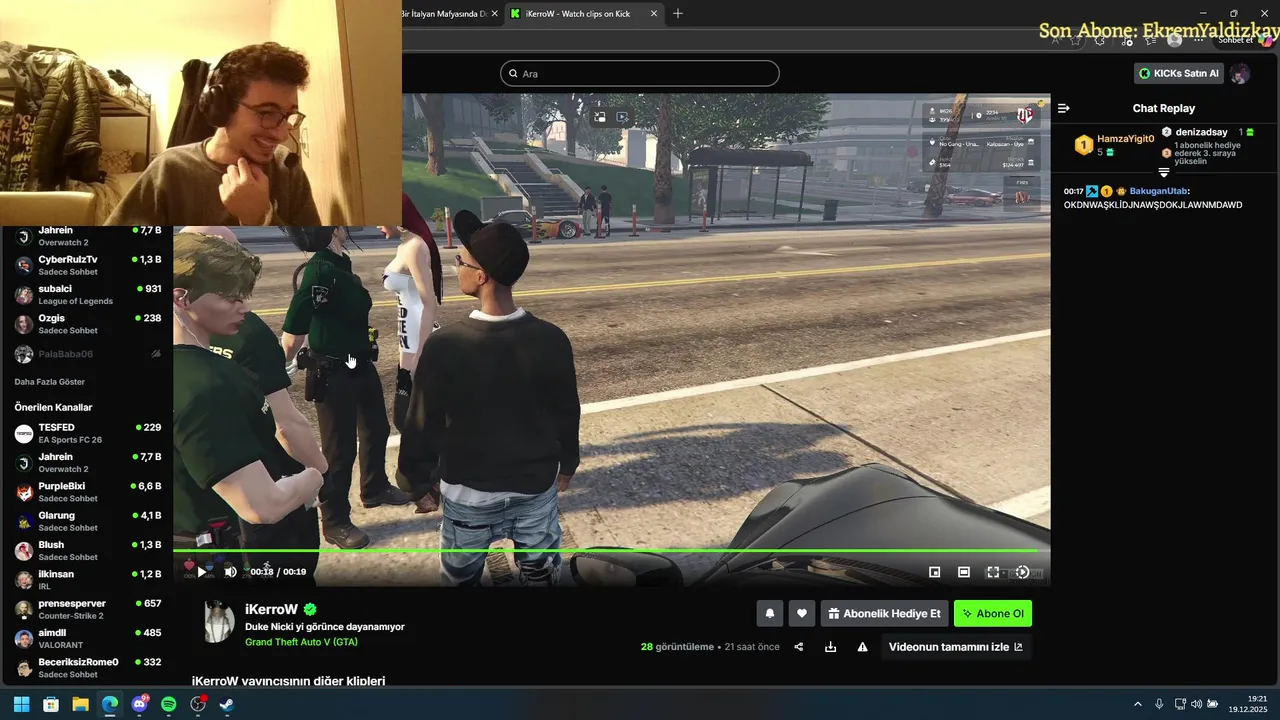Open Microsoft Edge from taskbar
Image resolution: width=1280 pixels, height=720 pixels.
pos(110,704)
